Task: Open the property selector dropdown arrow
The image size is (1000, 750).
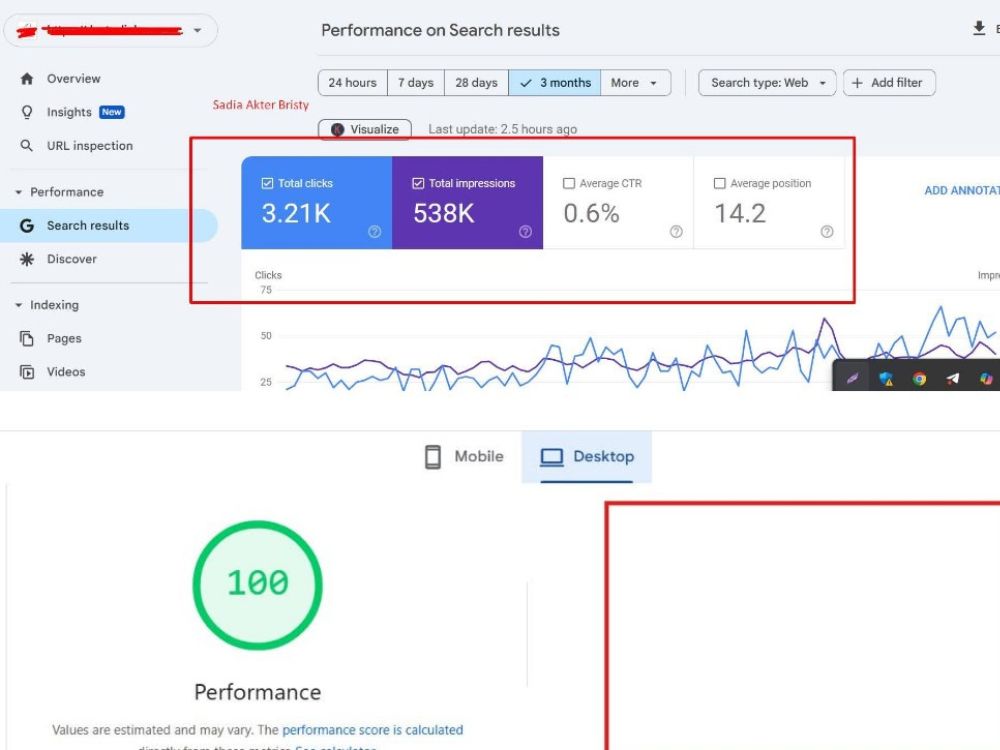Action: coord(197,30)
